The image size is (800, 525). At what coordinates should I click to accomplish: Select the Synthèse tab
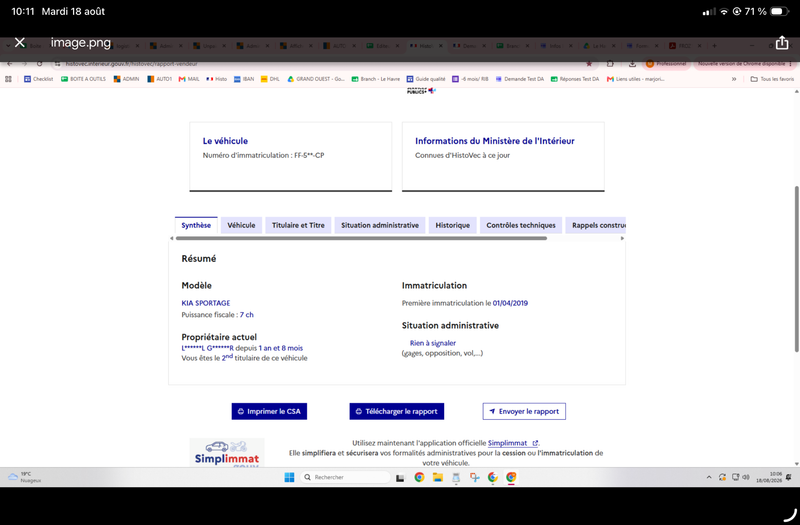tap(196, 225)
